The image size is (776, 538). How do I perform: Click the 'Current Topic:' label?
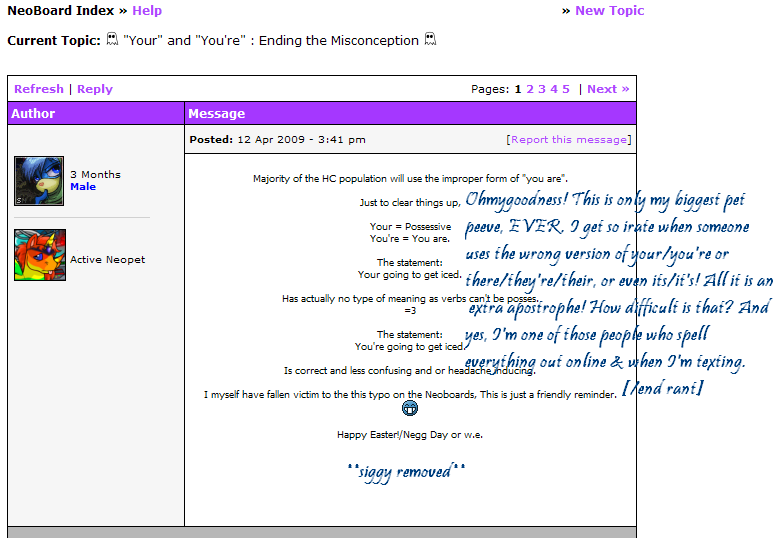coord(54,40)
